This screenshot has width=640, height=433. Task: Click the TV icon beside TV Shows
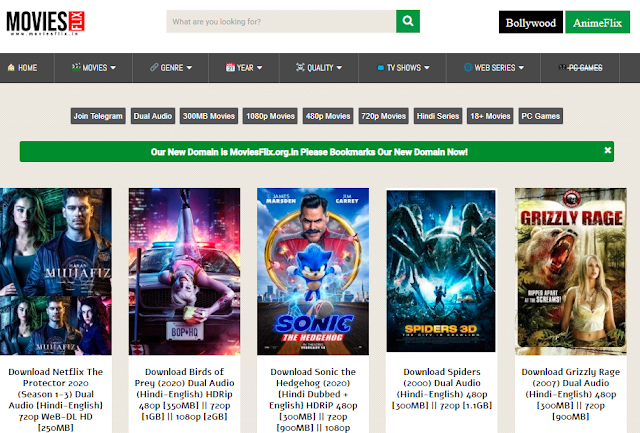click(381, 68)
